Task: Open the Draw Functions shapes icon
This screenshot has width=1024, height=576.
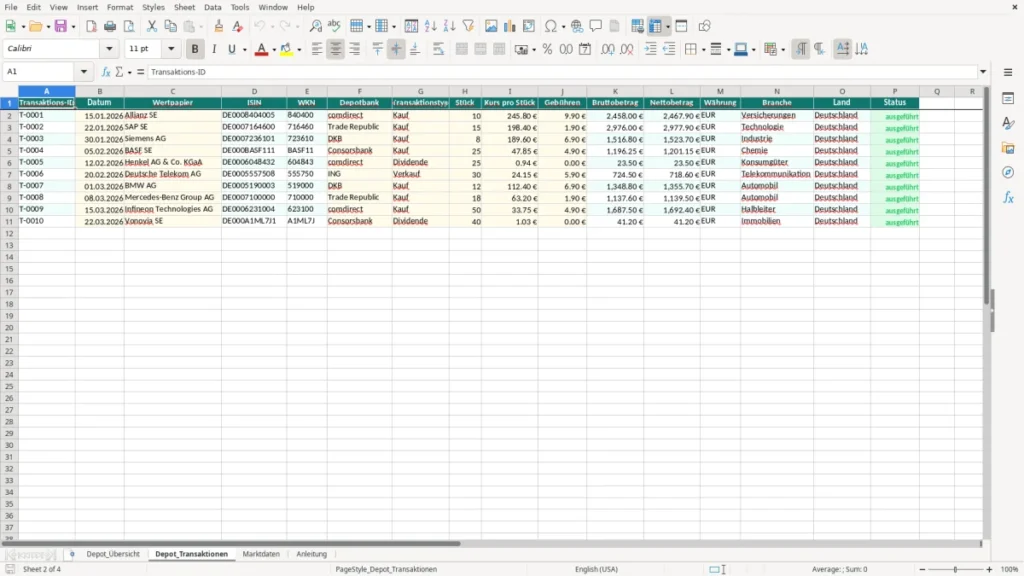Action: coord(704,26)
